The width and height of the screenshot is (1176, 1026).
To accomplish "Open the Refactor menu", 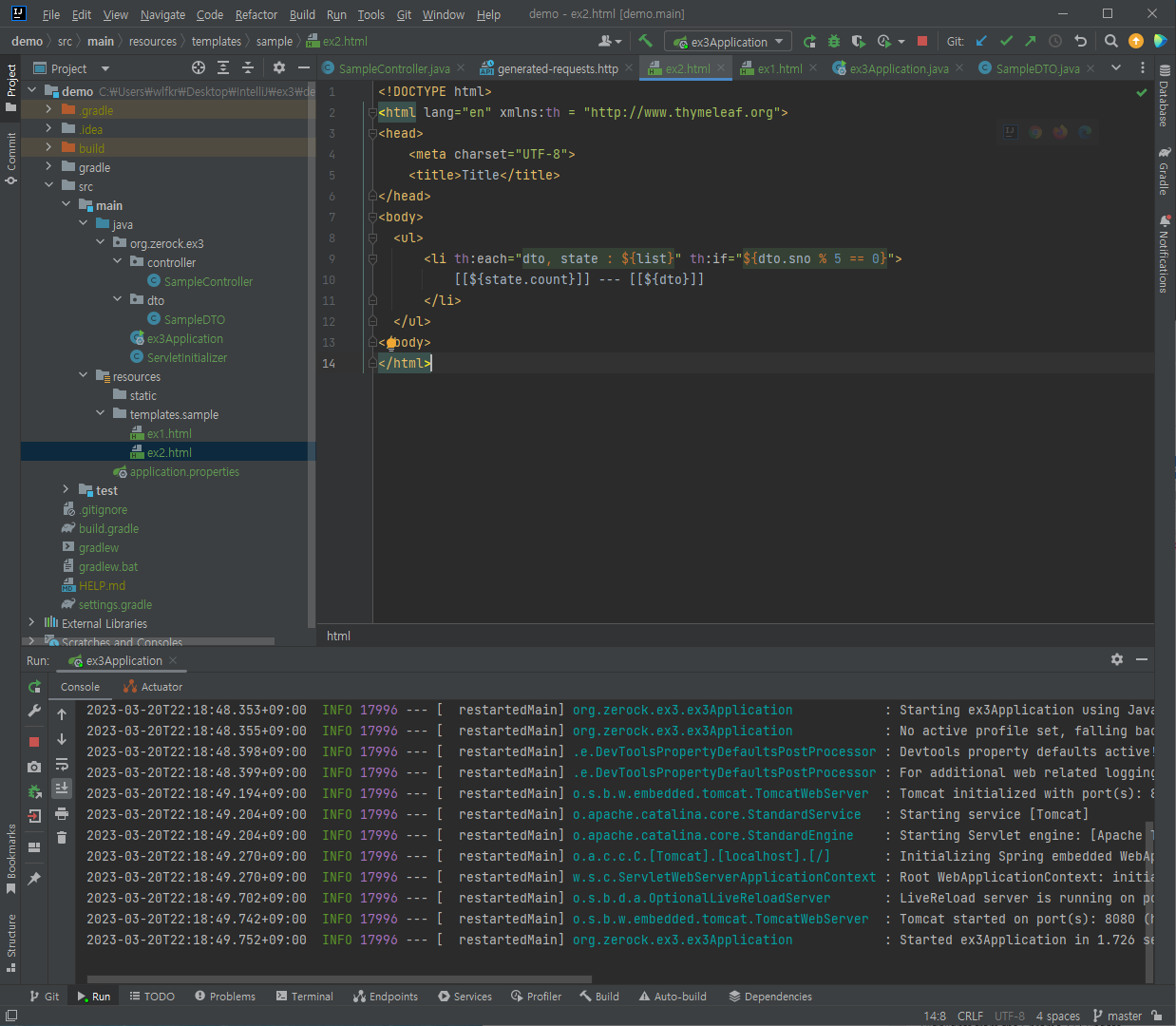I will 256,14.
